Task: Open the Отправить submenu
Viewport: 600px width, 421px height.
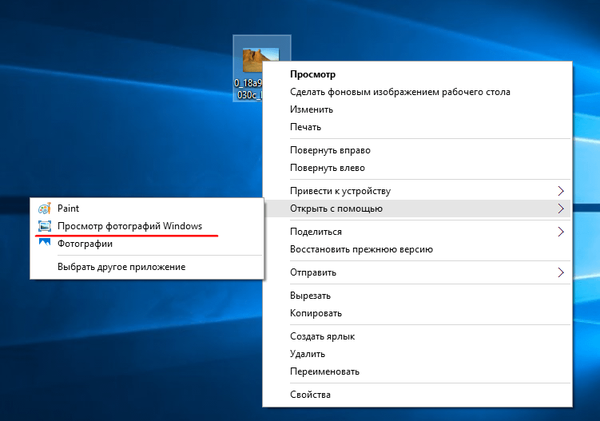Action: [418, 273]
